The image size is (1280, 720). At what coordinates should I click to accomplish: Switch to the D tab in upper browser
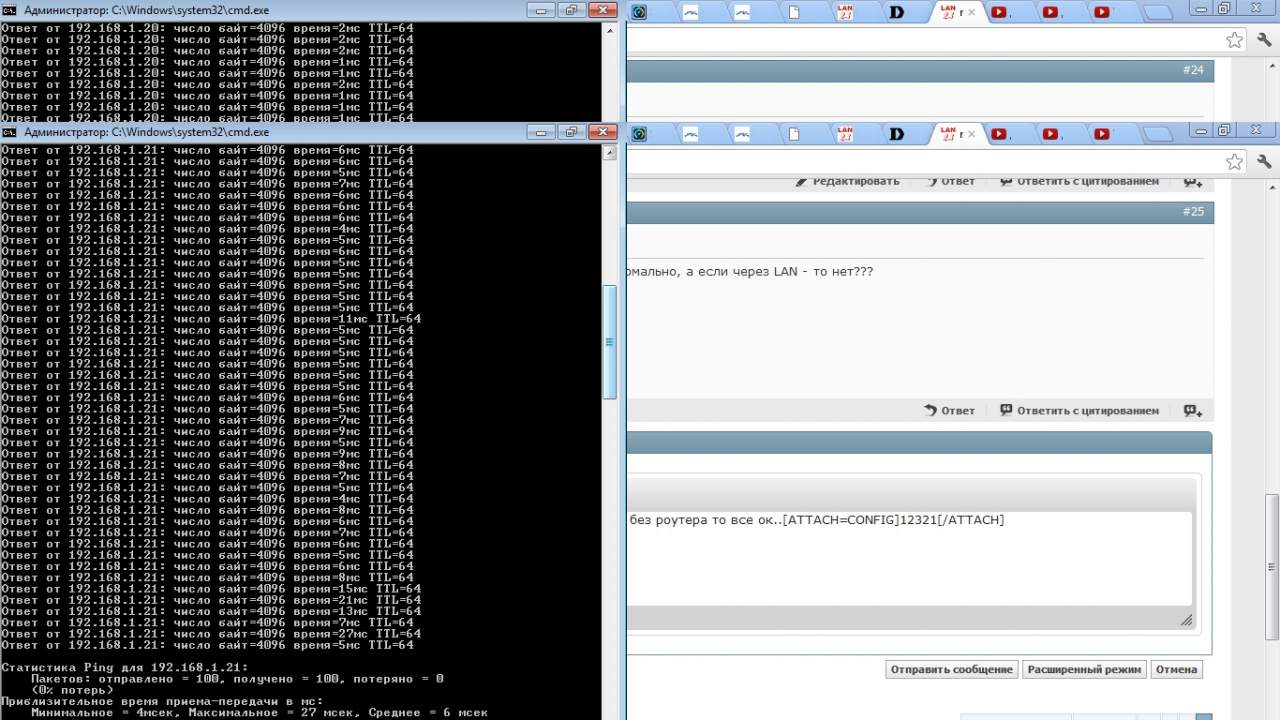pos(897,12)
